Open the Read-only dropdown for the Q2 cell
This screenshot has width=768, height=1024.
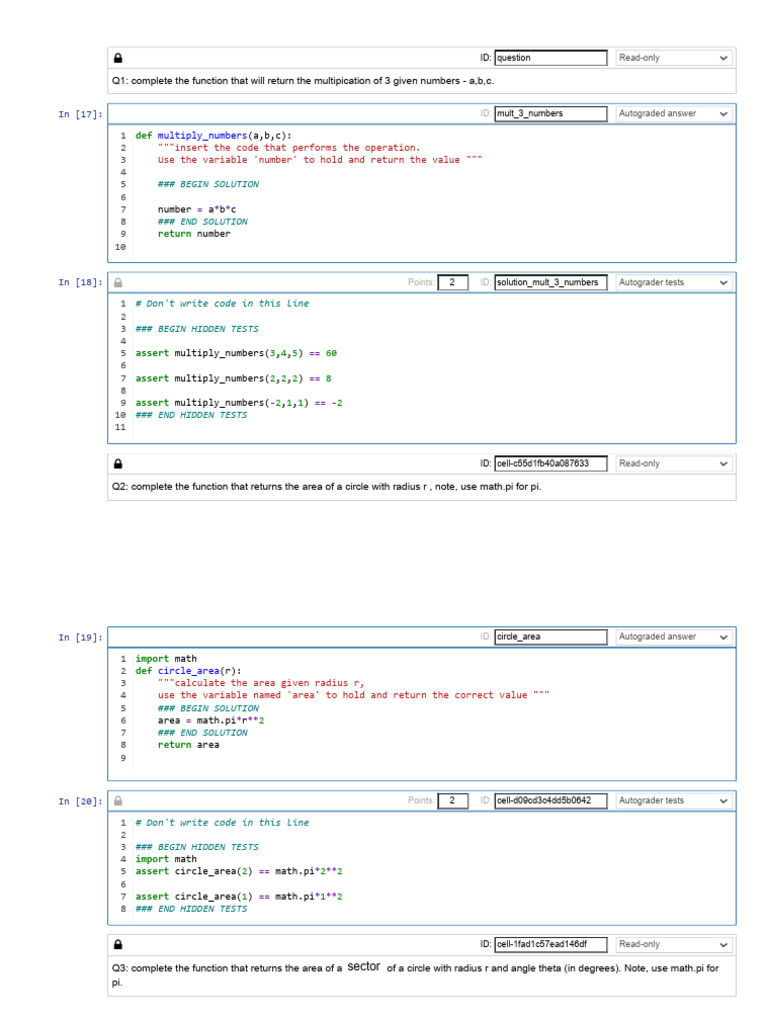674,464
